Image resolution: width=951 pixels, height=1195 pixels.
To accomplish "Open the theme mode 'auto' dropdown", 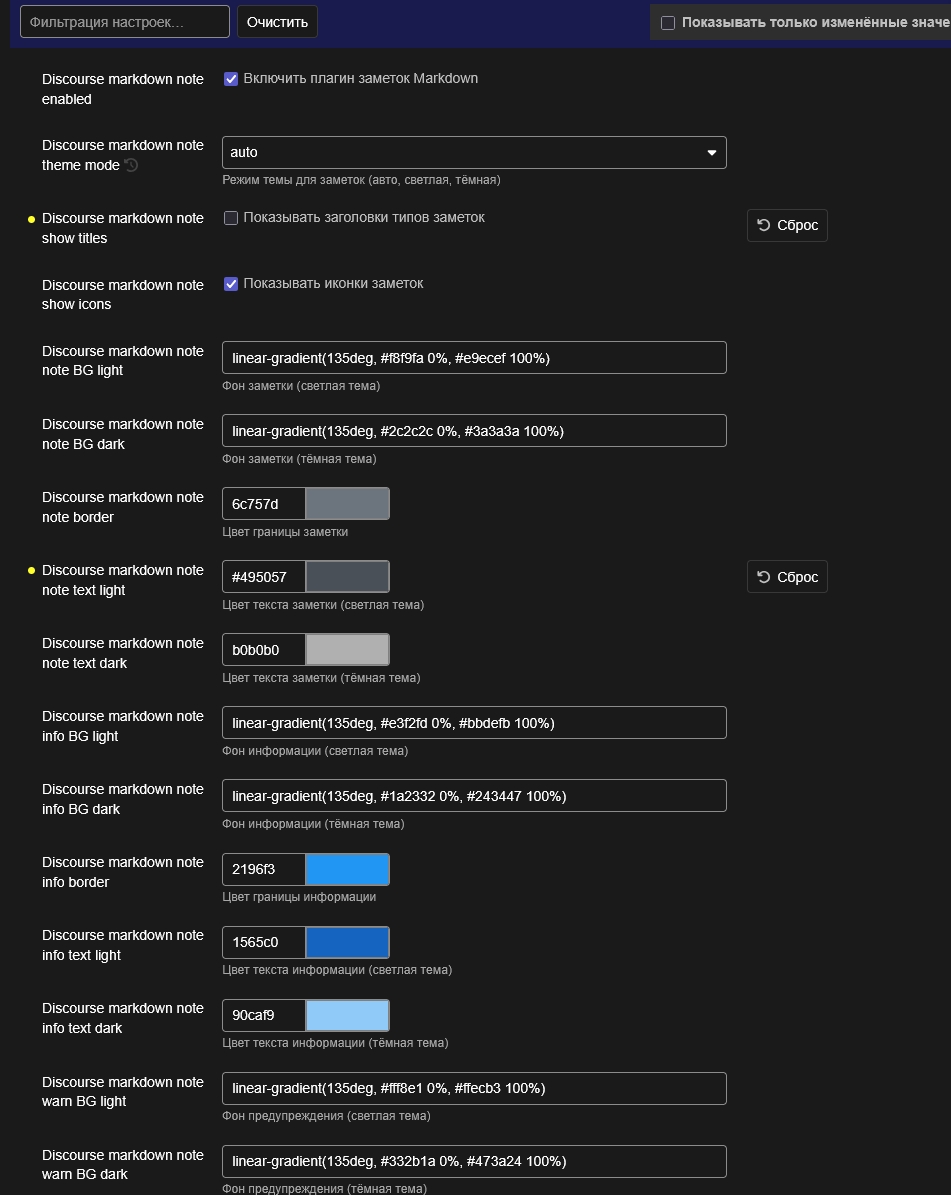I will point(474,152).
